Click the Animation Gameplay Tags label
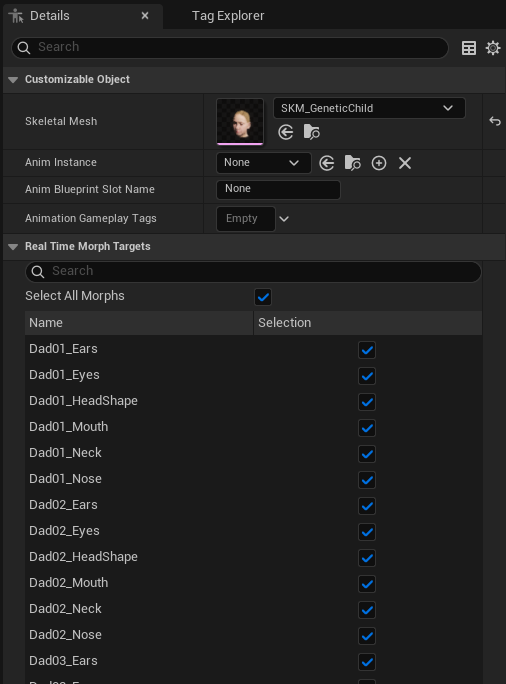 click(91, 218)
